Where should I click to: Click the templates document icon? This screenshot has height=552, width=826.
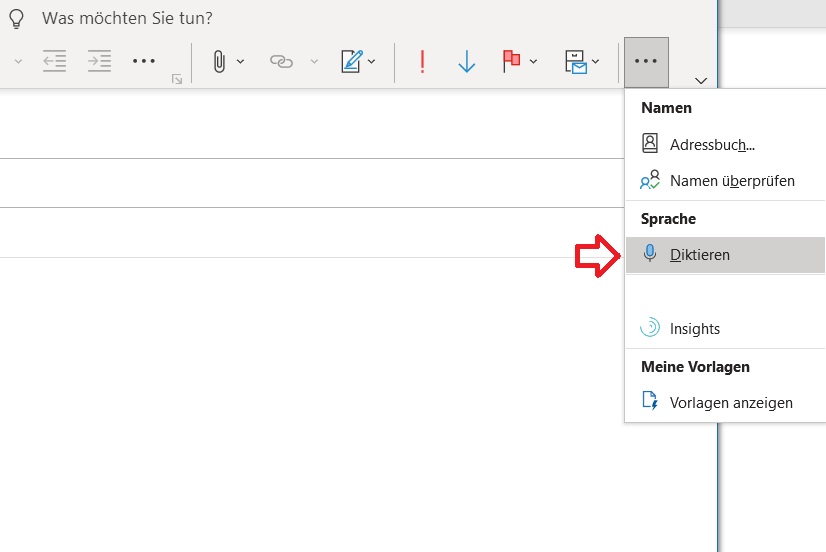[x=650, y=401]
